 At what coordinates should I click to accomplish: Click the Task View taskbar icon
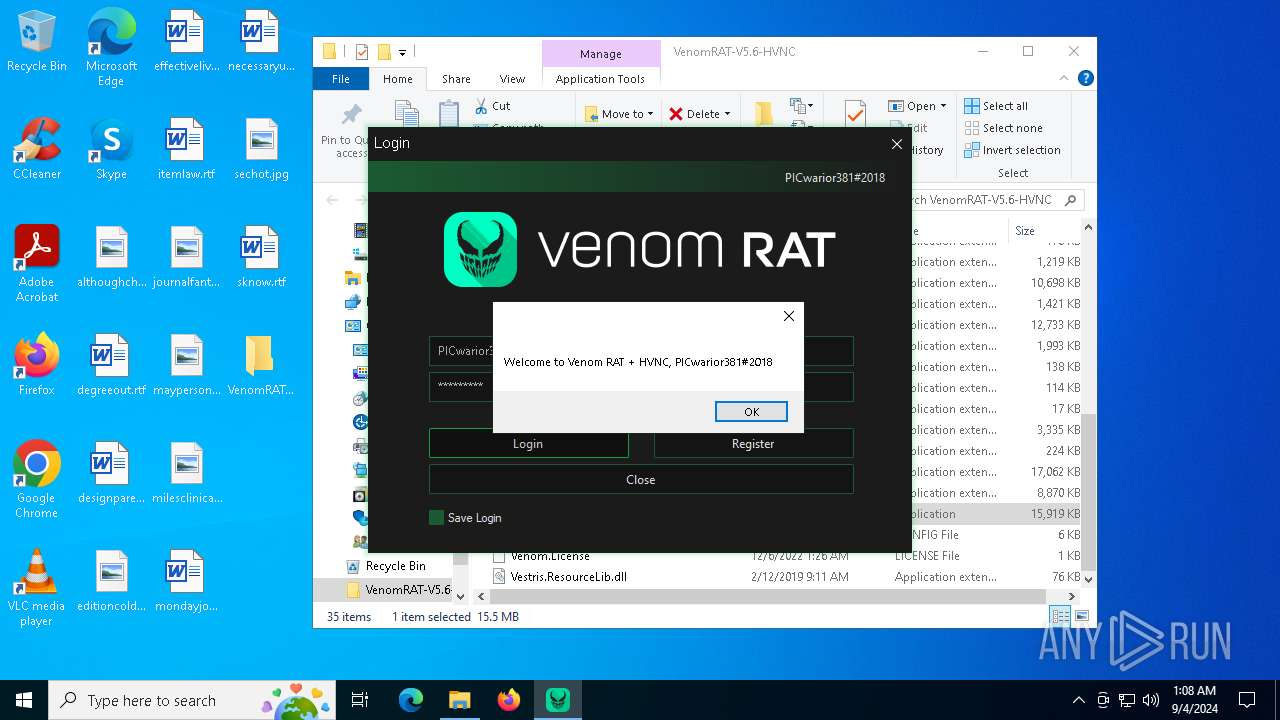pos(360,700)
